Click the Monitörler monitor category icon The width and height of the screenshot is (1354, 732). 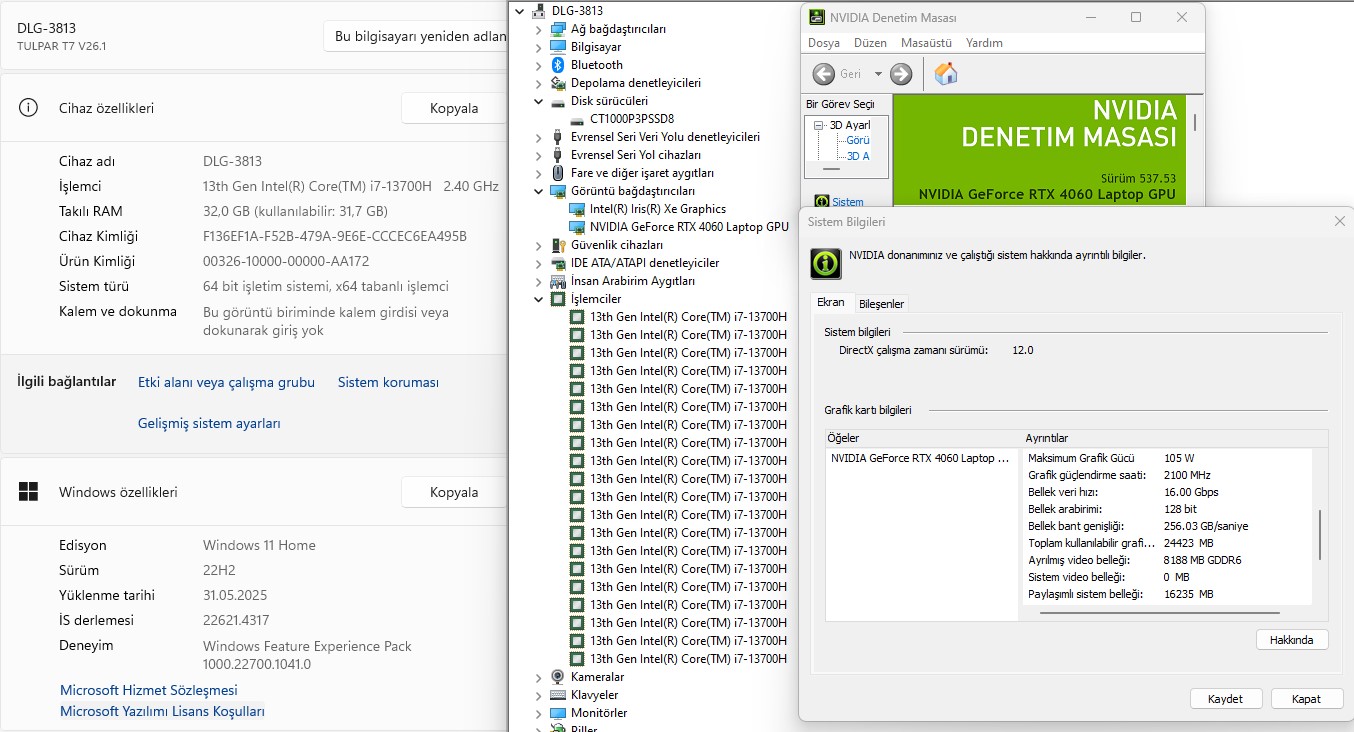click(558, 713)
